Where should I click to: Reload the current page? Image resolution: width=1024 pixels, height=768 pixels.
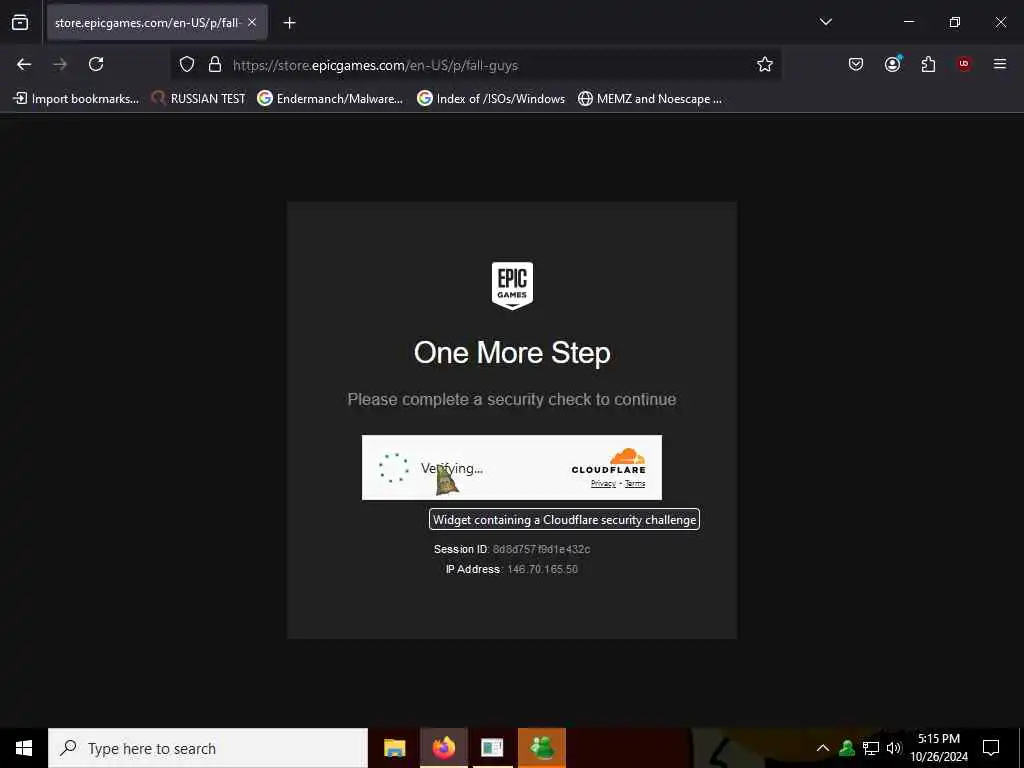tap(96, 64)
